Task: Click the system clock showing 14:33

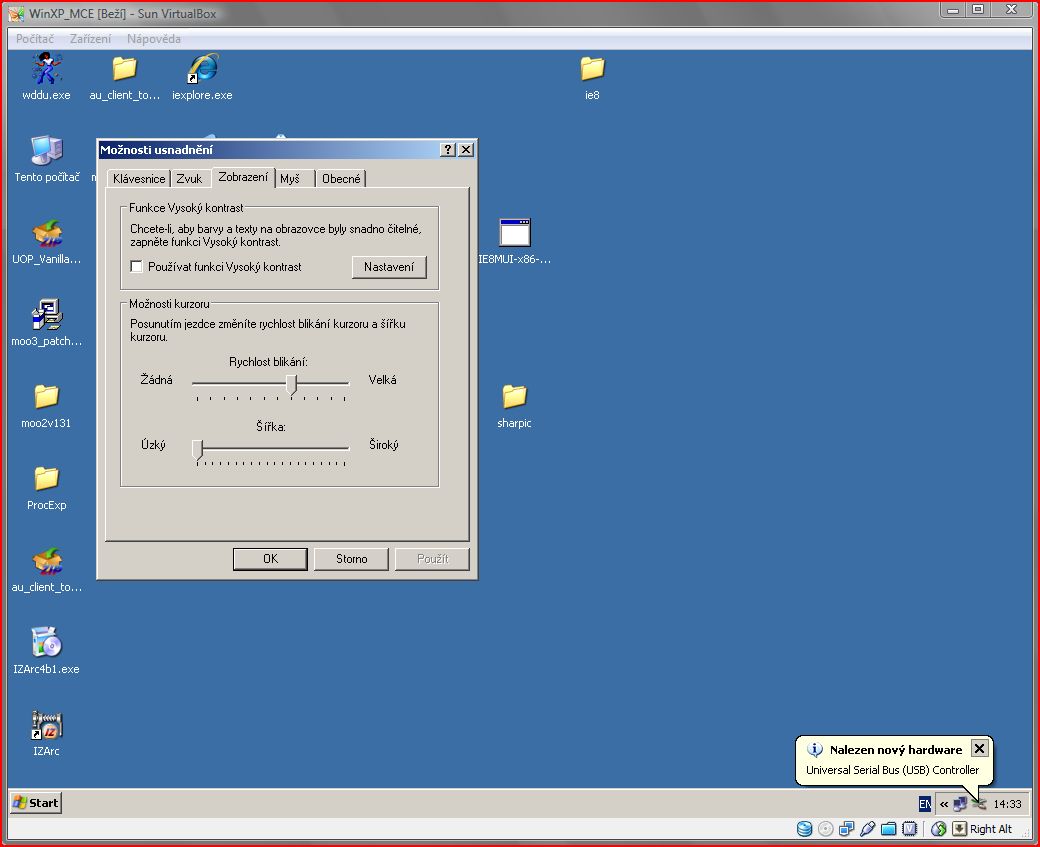Action: pyautogui.click(x=1008, y=804)
